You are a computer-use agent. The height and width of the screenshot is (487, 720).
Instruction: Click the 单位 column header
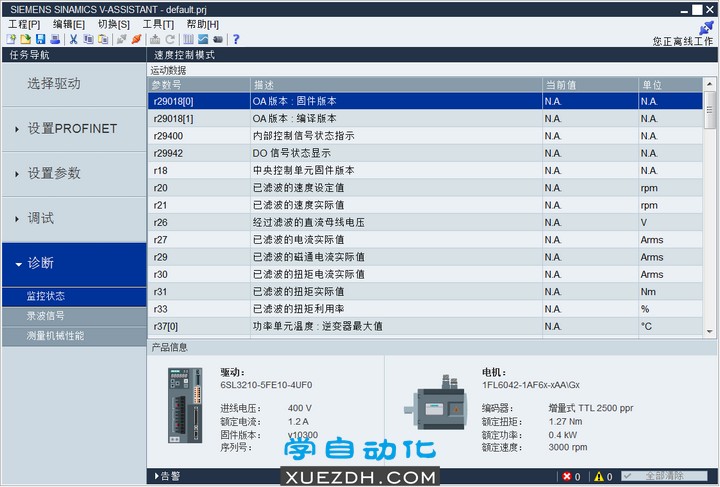pos(670,85)
